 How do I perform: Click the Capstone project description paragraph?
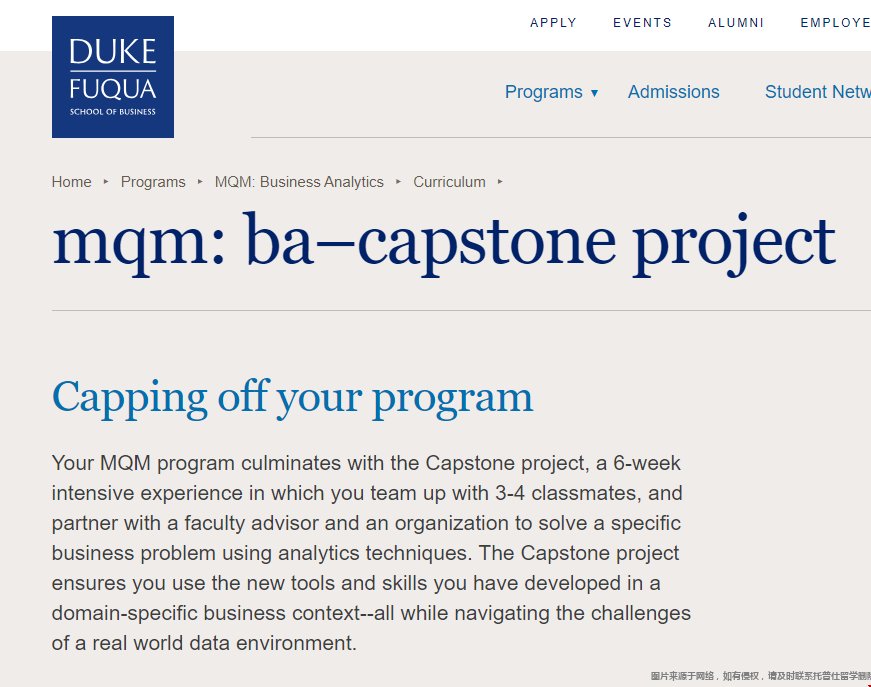click(x=371, y=553)
